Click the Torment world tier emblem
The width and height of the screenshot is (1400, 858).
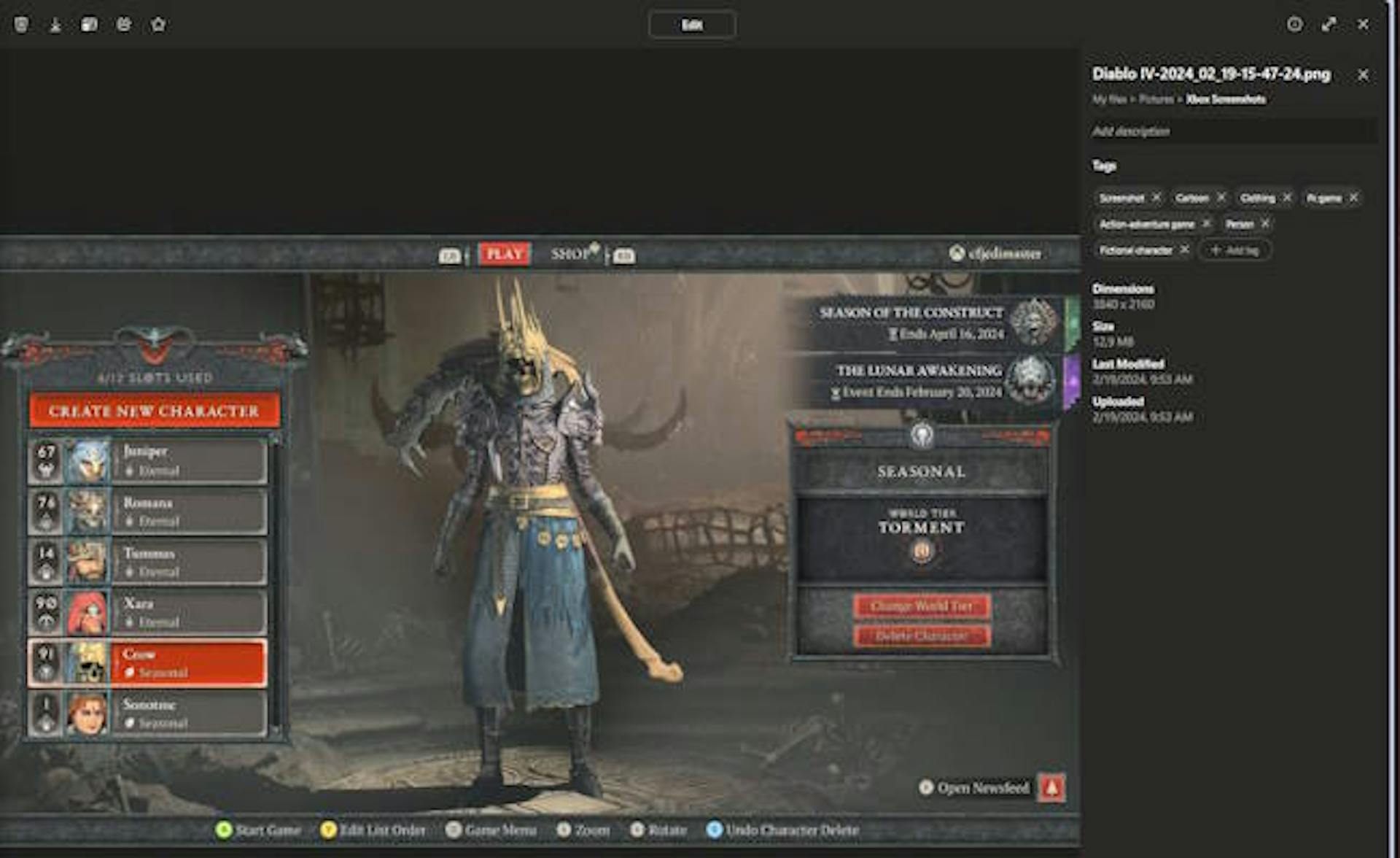tap(922, 551)
